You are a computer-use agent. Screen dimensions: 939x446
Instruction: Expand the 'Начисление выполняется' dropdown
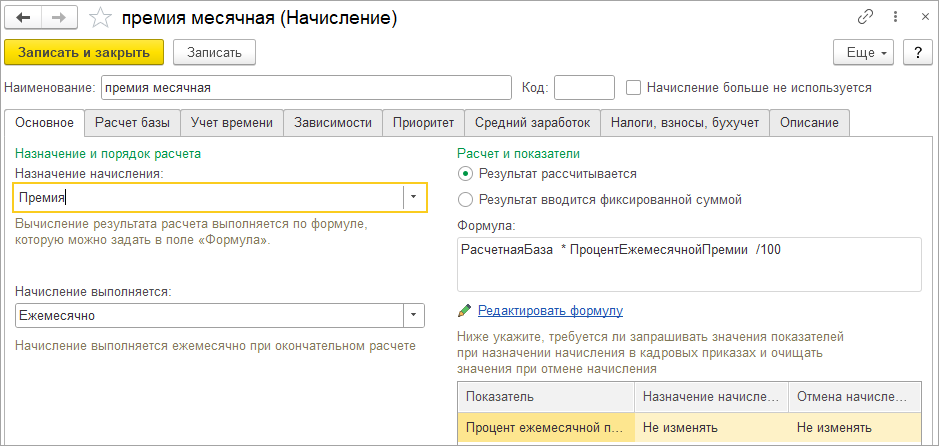coord(414,315)
